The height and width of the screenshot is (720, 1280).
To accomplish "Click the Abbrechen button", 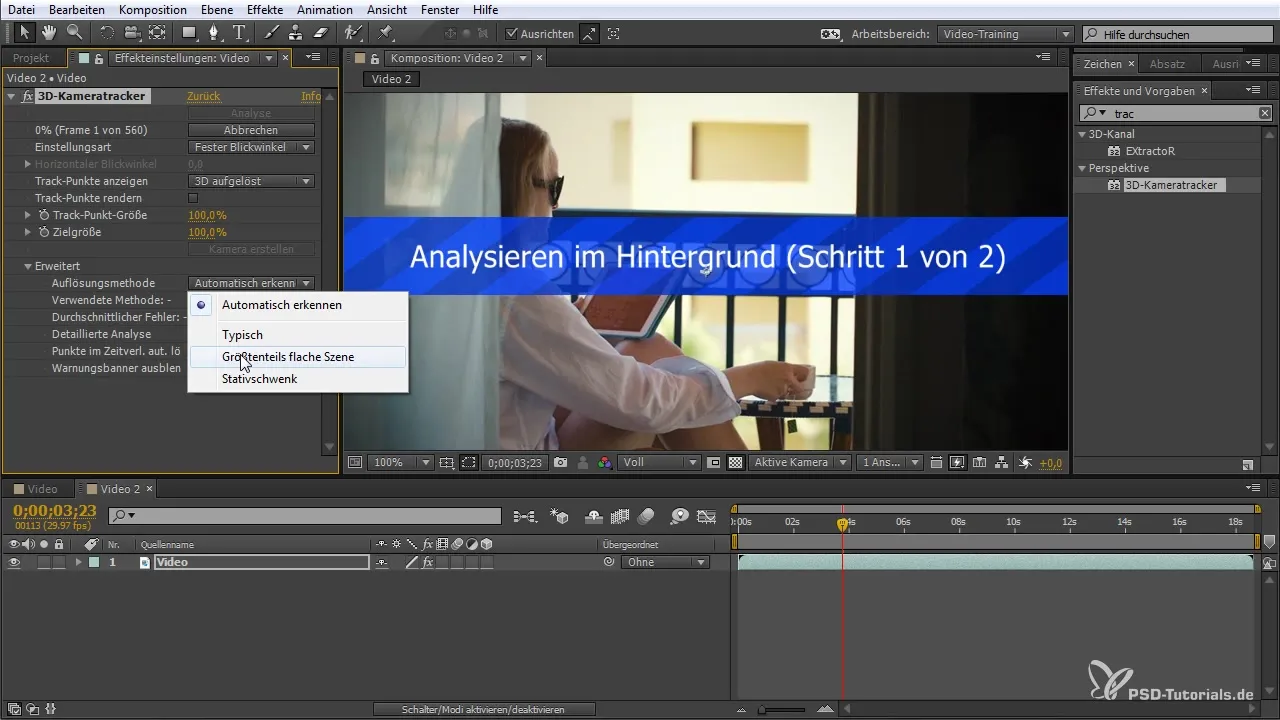I will coord(251,130).
